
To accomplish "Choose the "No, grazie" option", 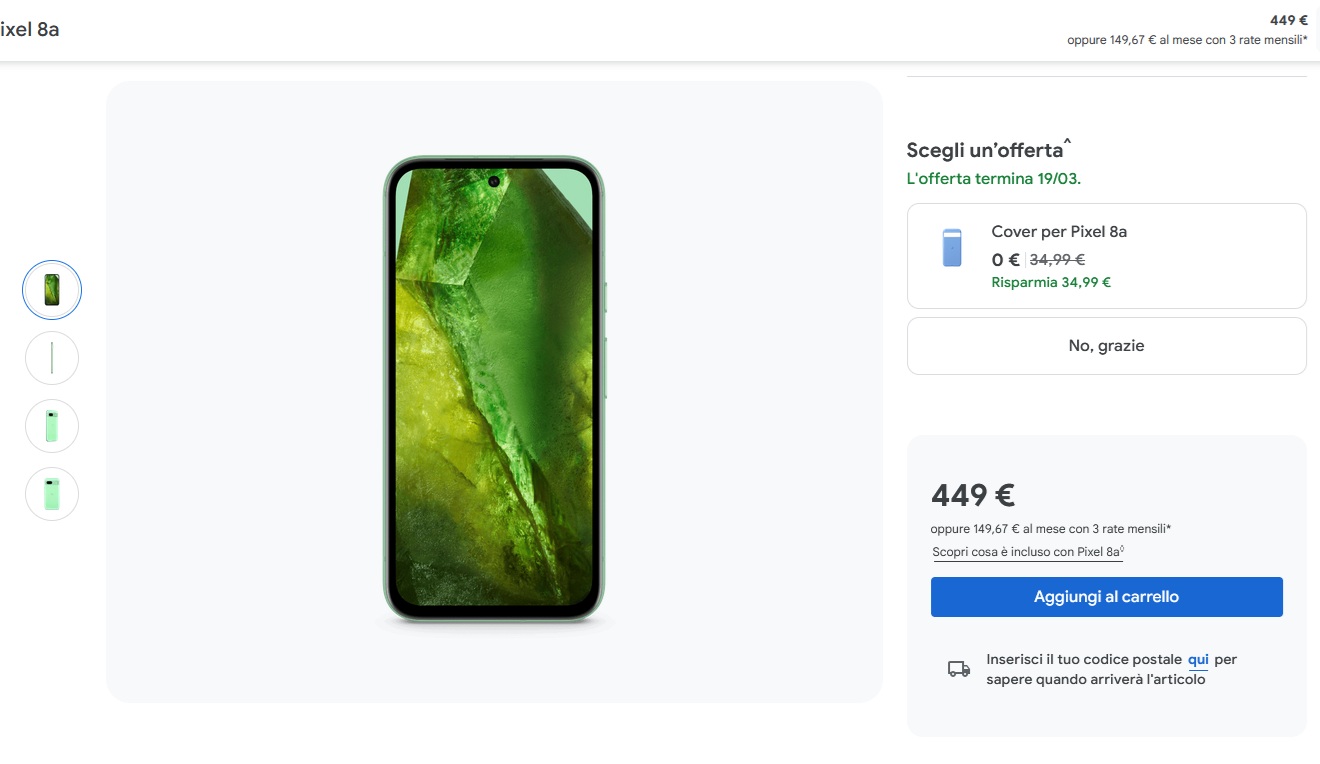I will click(x=1106, y=346).
